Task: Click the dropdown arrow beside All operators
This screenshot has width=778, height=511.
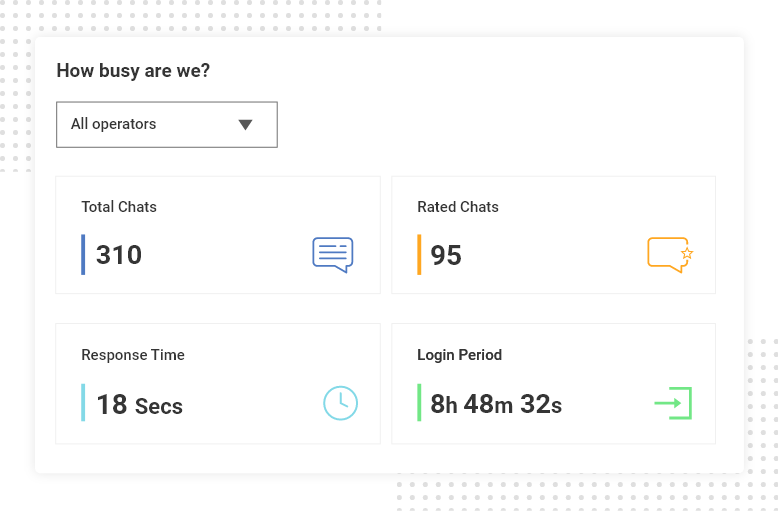Action: [246, 125]
